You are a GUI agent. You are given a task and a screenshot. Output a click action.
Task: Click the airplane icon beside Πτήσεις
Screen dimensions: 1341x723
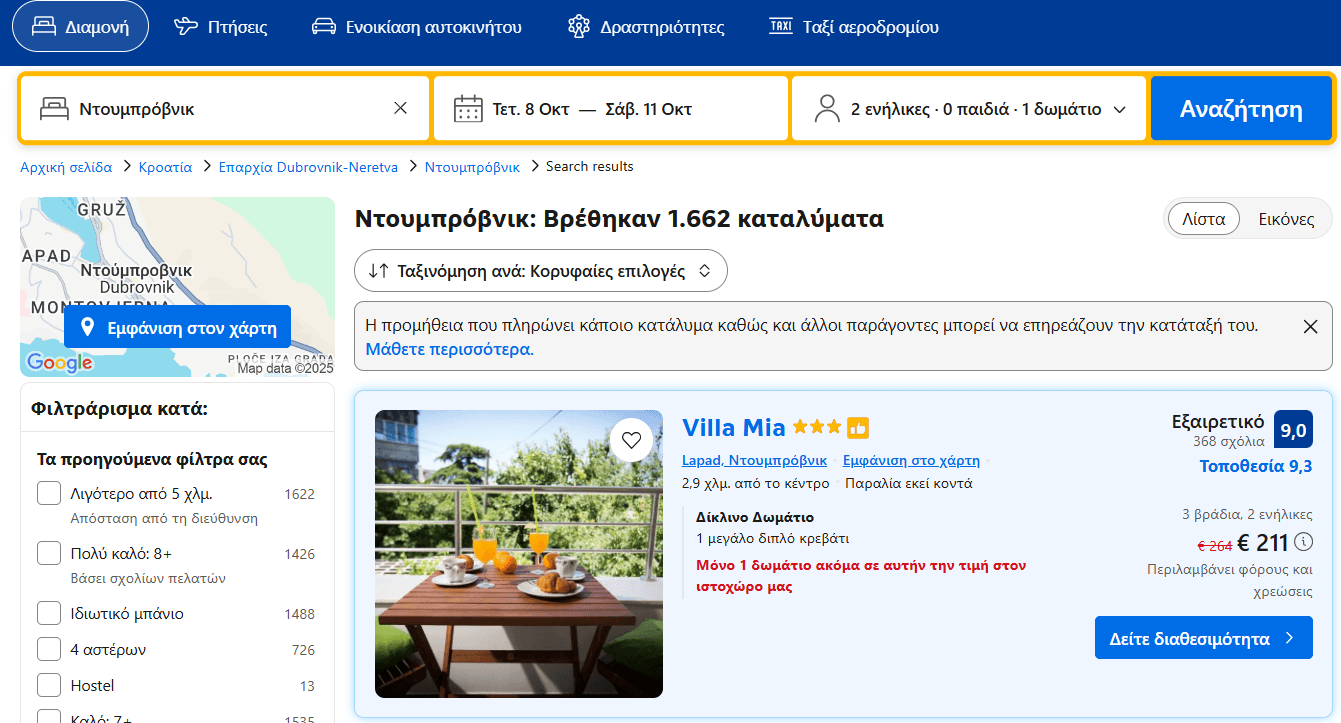coord(186,27)
